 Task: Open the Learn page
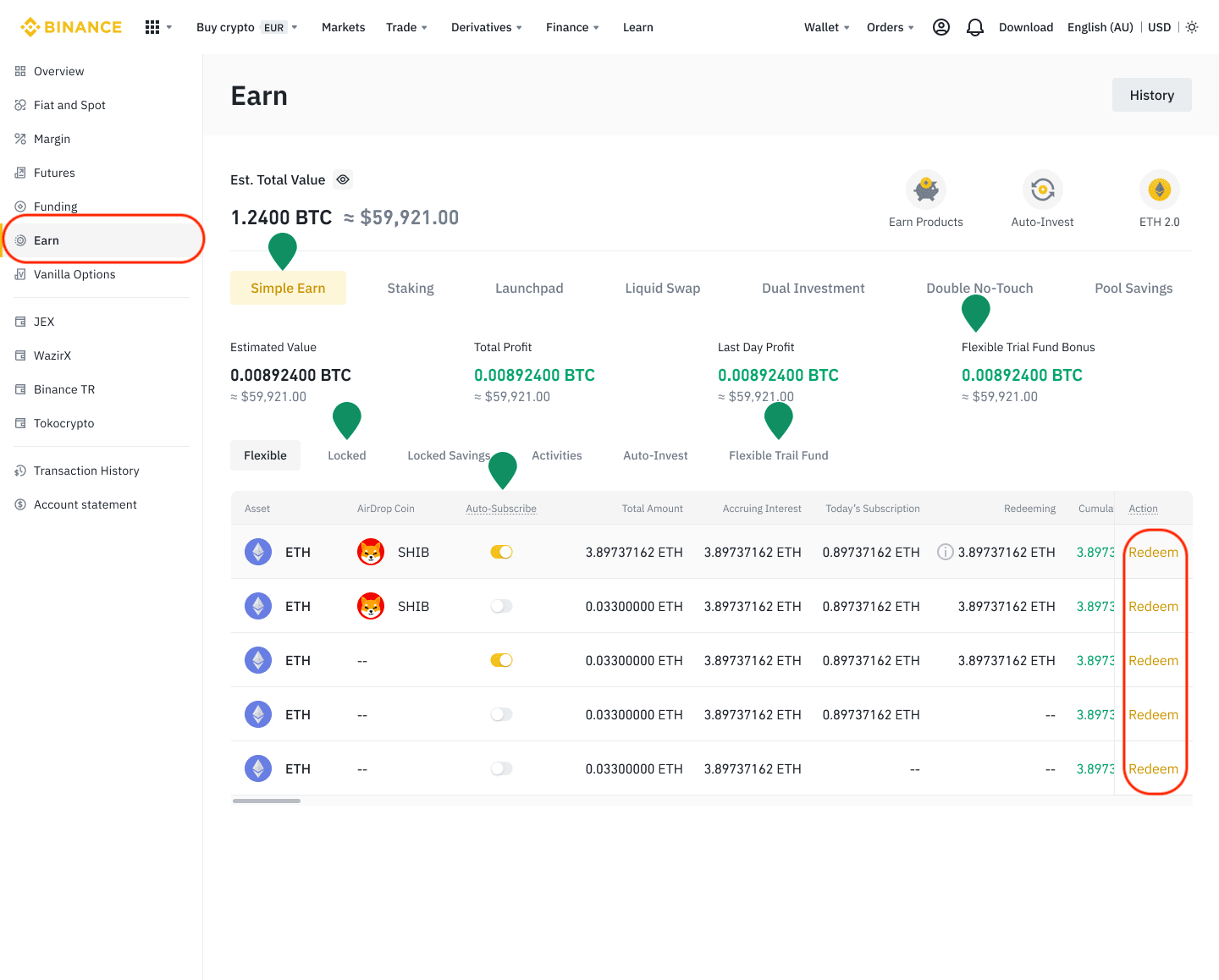click(x=638, y=27)
